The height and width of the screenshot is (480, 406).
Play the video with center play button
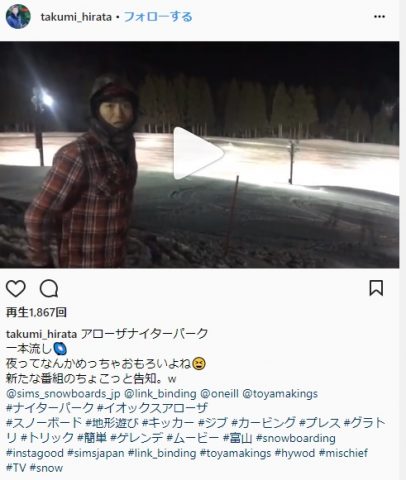pyautogui.click(x=198, y=153)
